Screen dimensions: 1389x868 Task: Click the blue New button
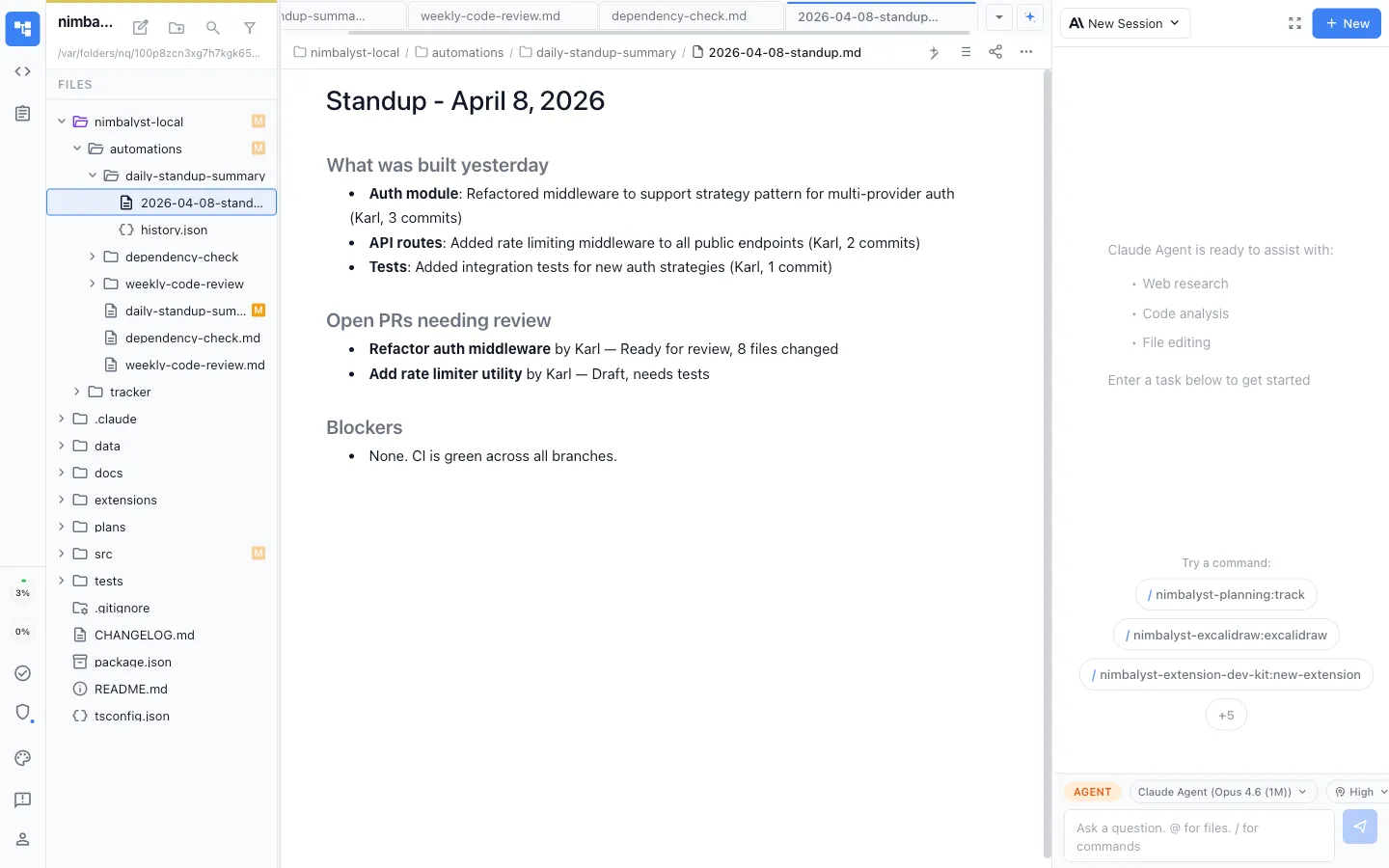(x=1347, y=23)
